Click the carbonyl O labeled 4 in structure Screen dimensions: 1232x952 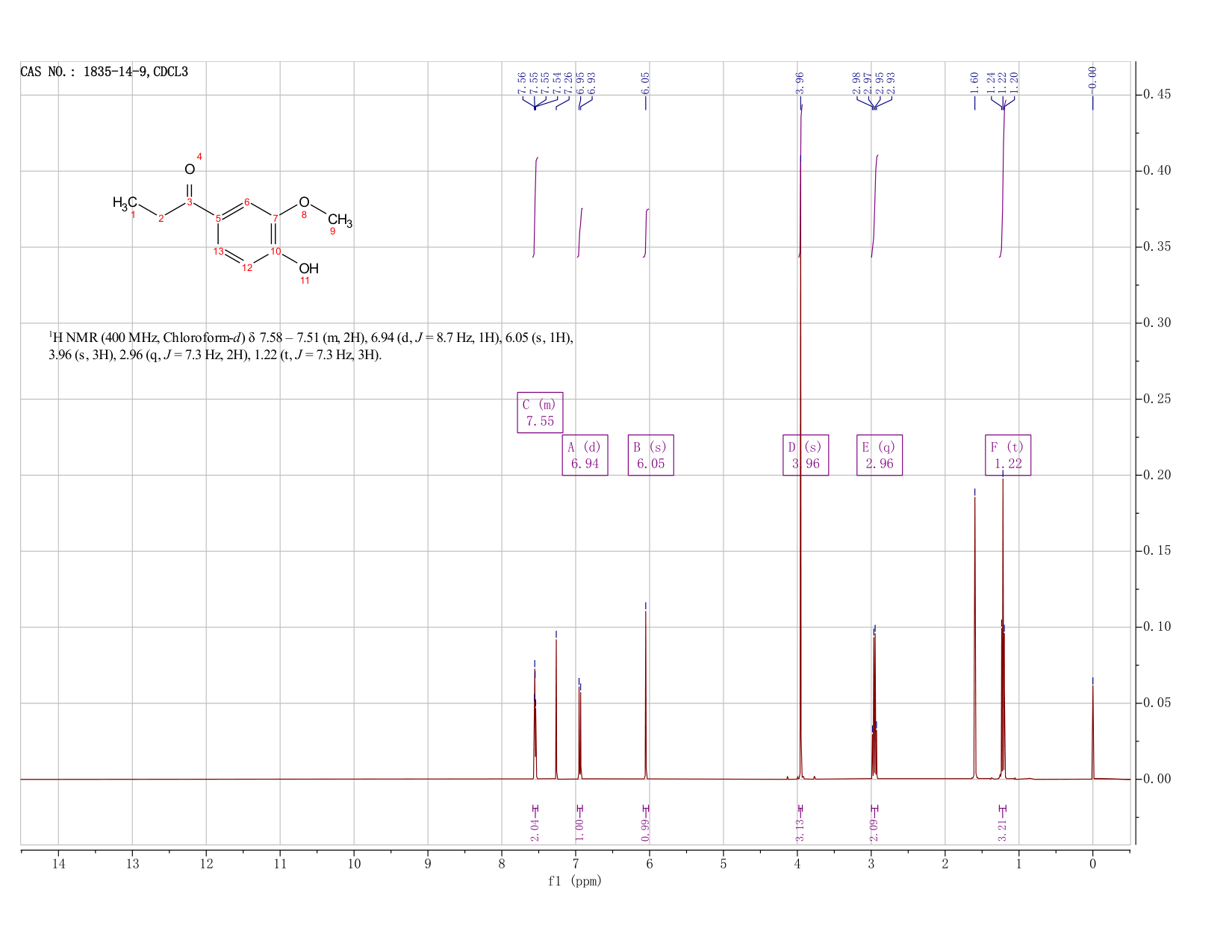click(x=190, y=170)
